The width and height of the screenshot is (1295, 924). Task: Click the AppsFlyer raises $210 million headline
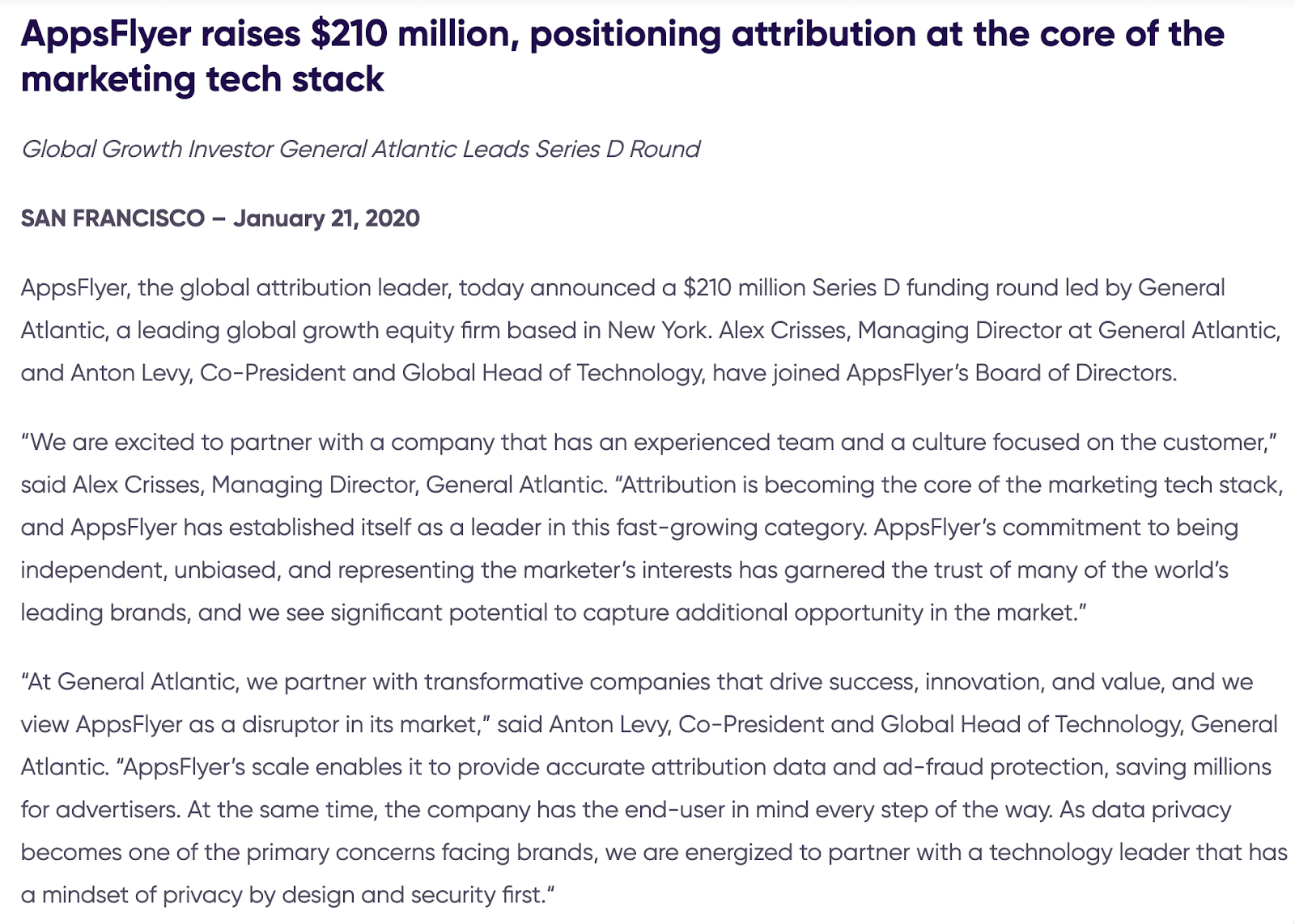622,34
